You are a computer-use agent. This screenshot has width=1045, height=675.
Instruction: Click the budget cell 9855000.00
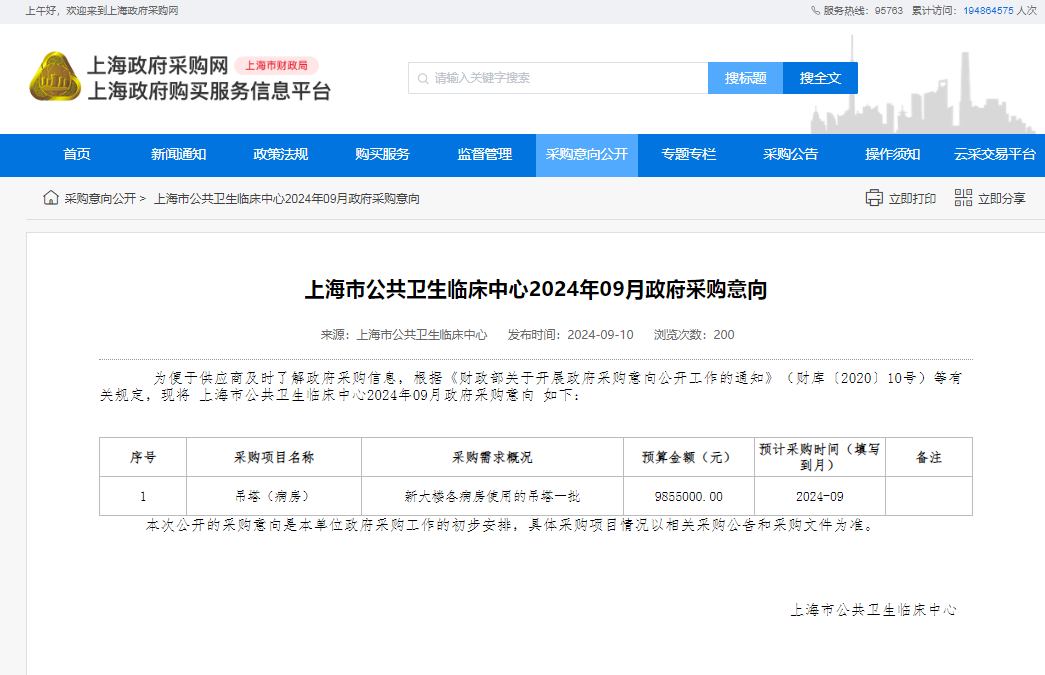point(689,496)
